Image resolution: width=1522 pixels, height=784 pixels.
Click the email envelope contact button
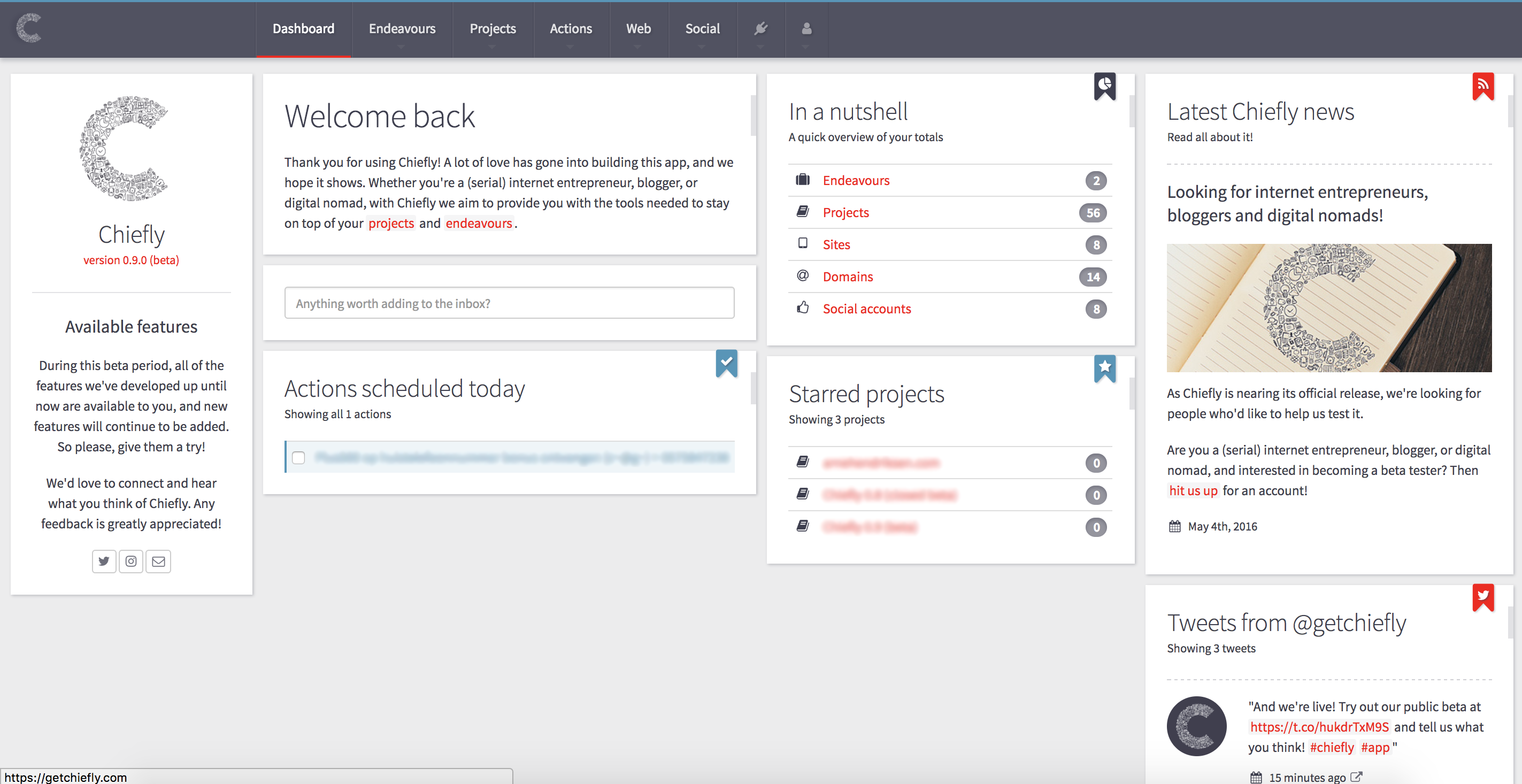coord(158,560)
